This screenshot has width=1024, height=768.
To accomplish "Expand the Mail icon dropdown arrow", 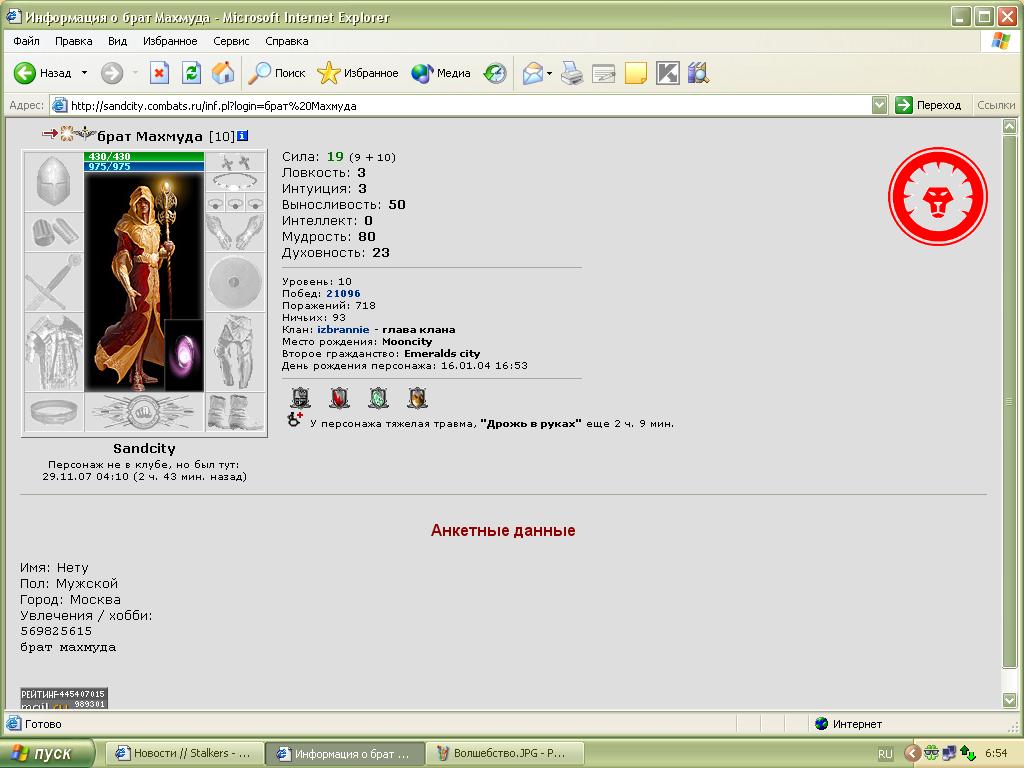I will pyautogui.click(x=549, y=73).
